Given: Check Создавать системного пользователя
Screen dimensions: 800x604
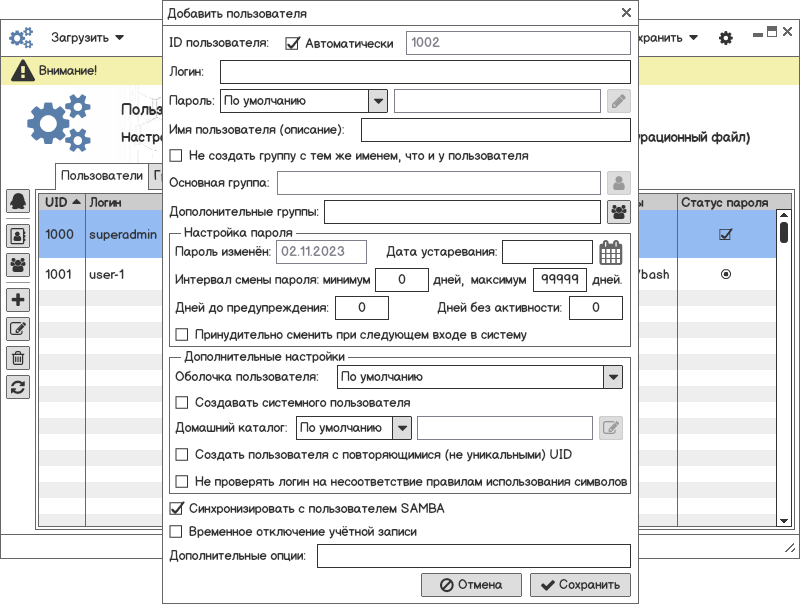Looking at the screenshot, I should pos(182,402).
